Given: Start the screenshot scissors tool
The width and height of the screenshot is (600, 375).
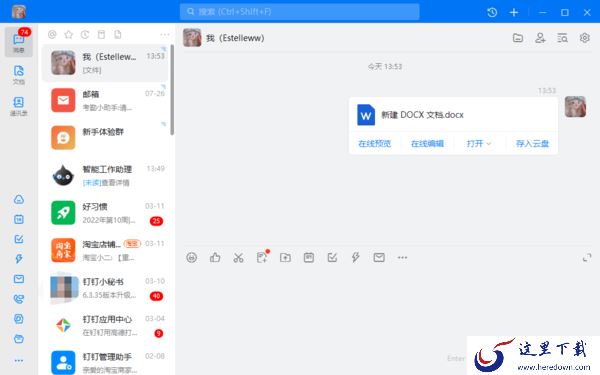Looking at the screenshot, I should pyautogui.click(x=238, y=258).
